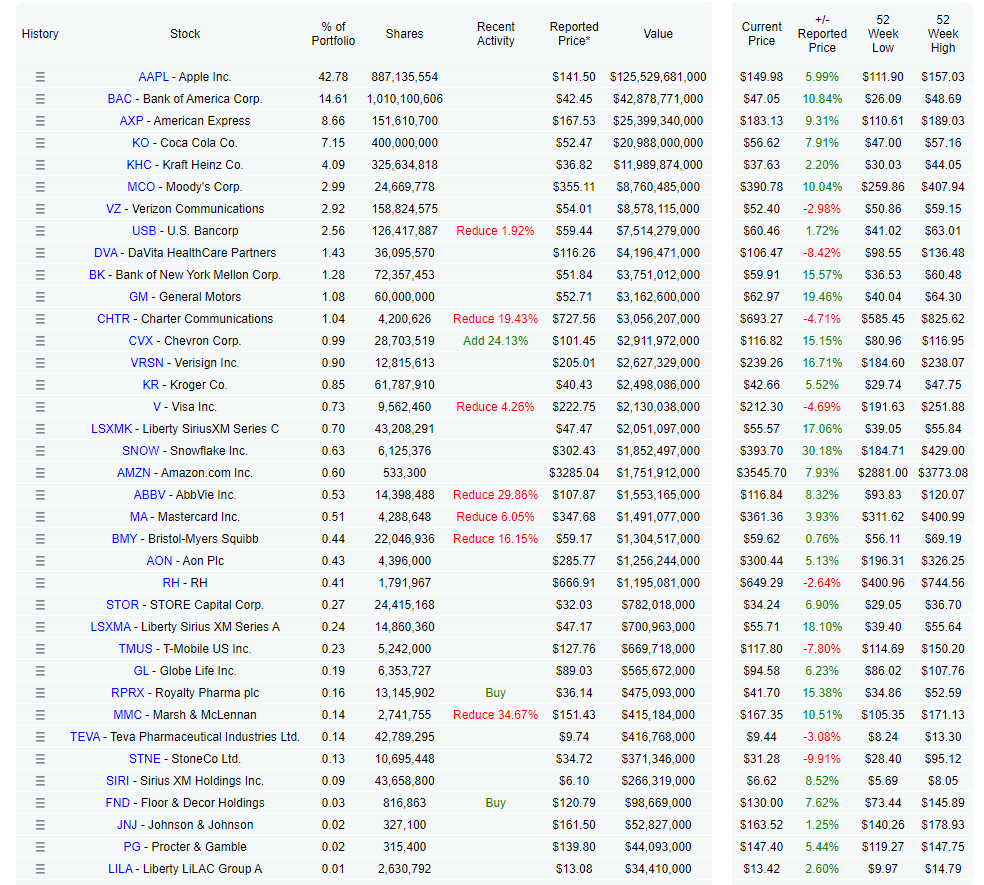
Task: Open history icon for LSXMK row
Action: (x=40, y=429)
